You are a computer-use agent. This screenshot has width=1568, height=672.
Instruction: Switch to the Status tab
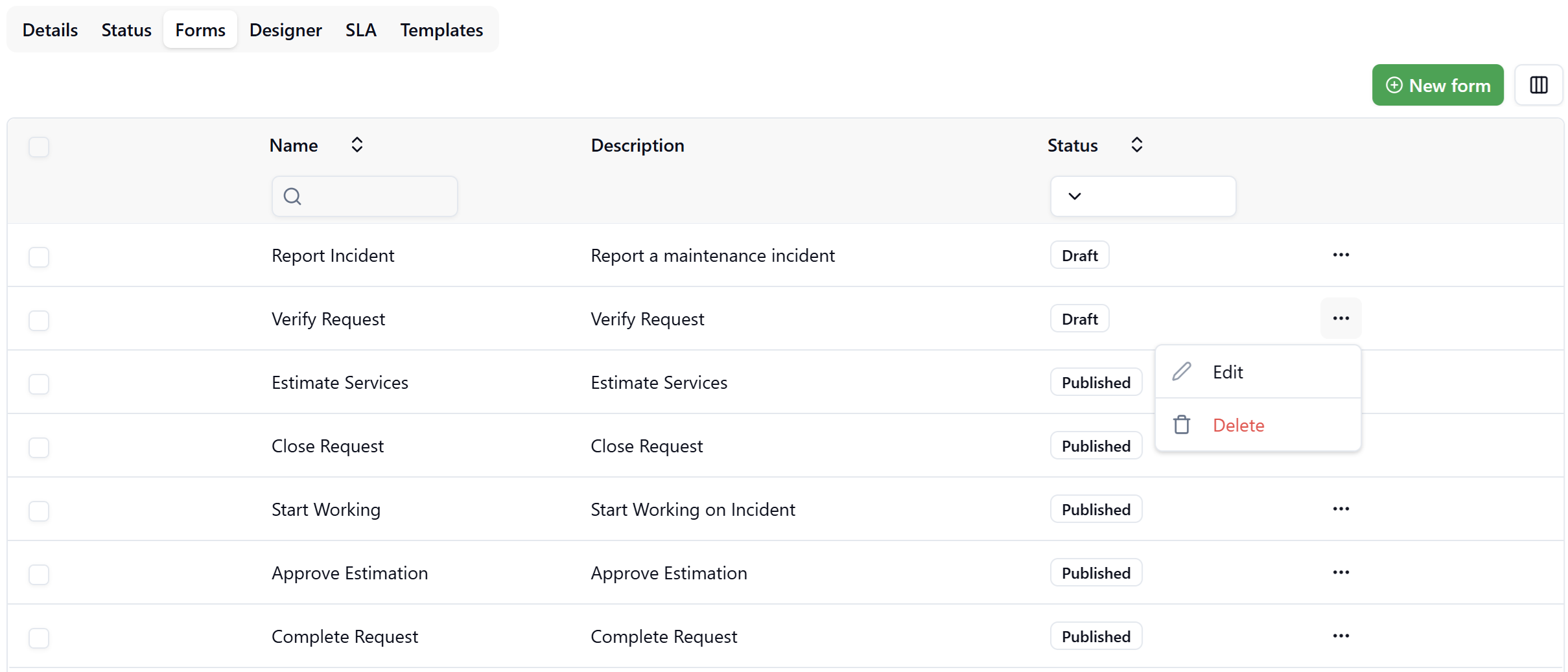(126, 30)
